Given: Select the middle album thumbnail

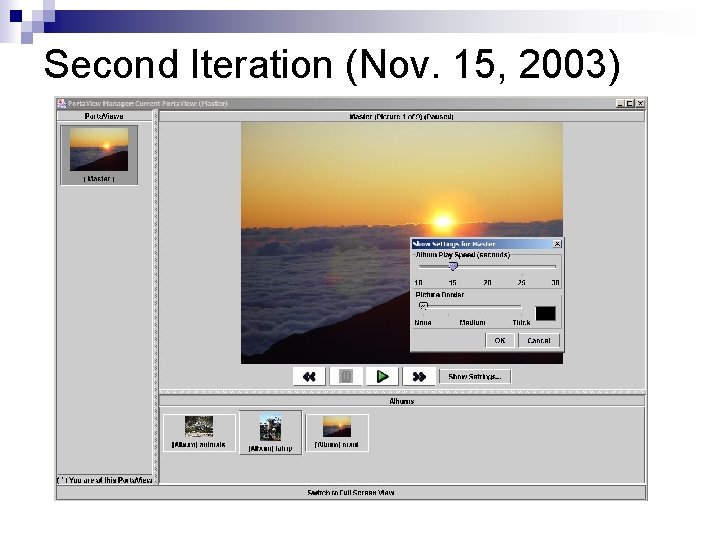Looking at the screenshot, I should click(x=270, y=433).
